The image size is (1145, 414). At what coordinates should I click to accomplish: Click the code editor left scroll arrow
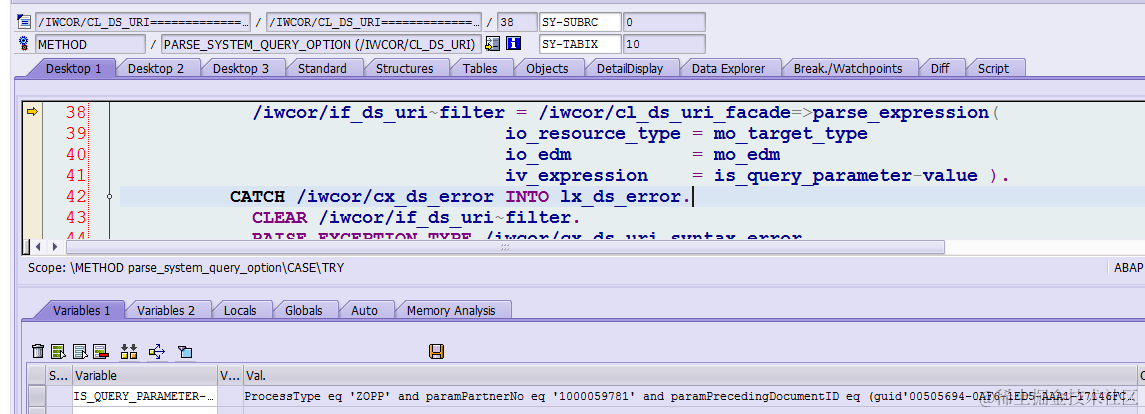pyautogui.click(x=38, y=247)
